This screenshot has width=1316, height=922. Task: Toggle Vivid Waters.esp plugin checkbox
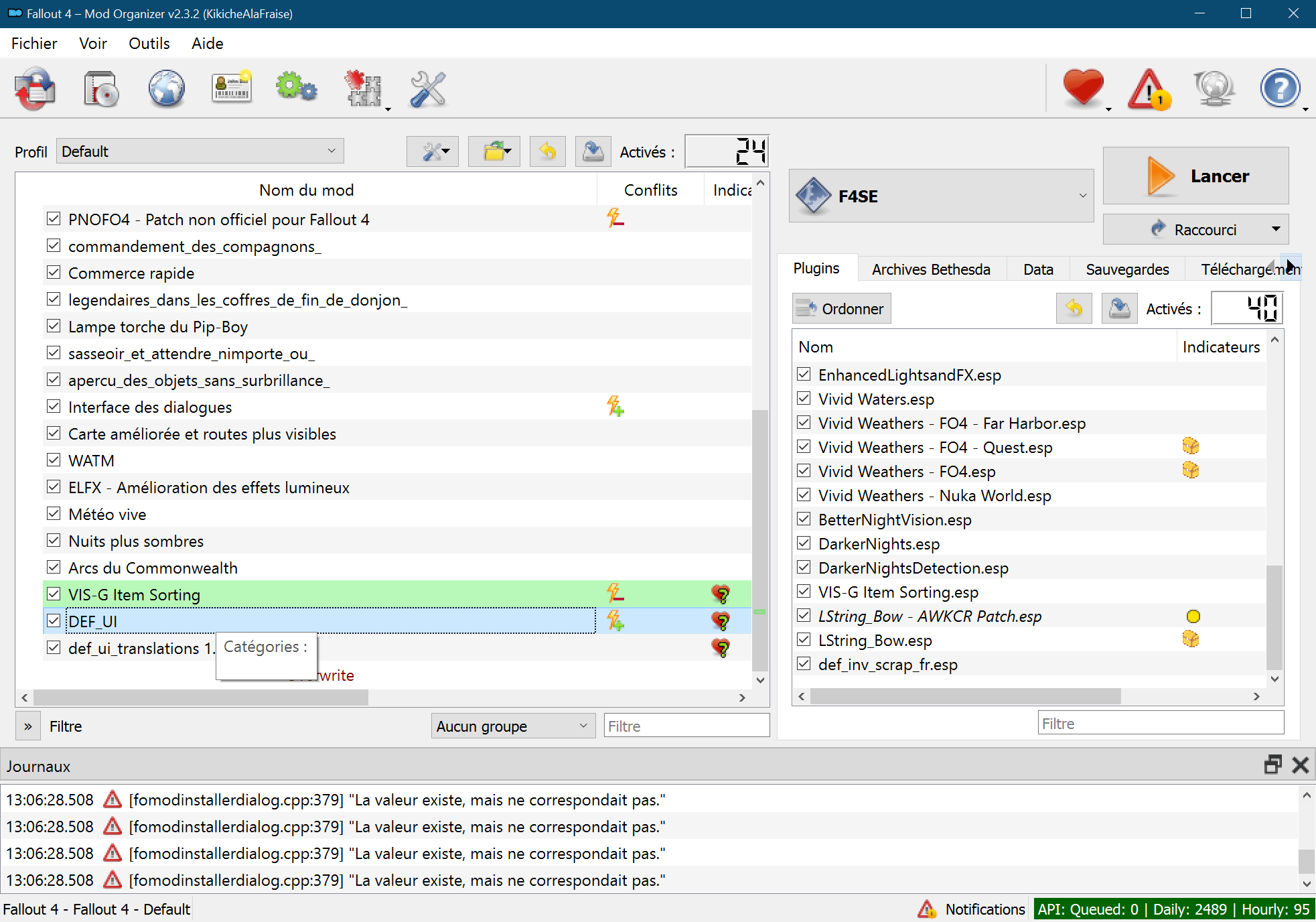point(804,398)
